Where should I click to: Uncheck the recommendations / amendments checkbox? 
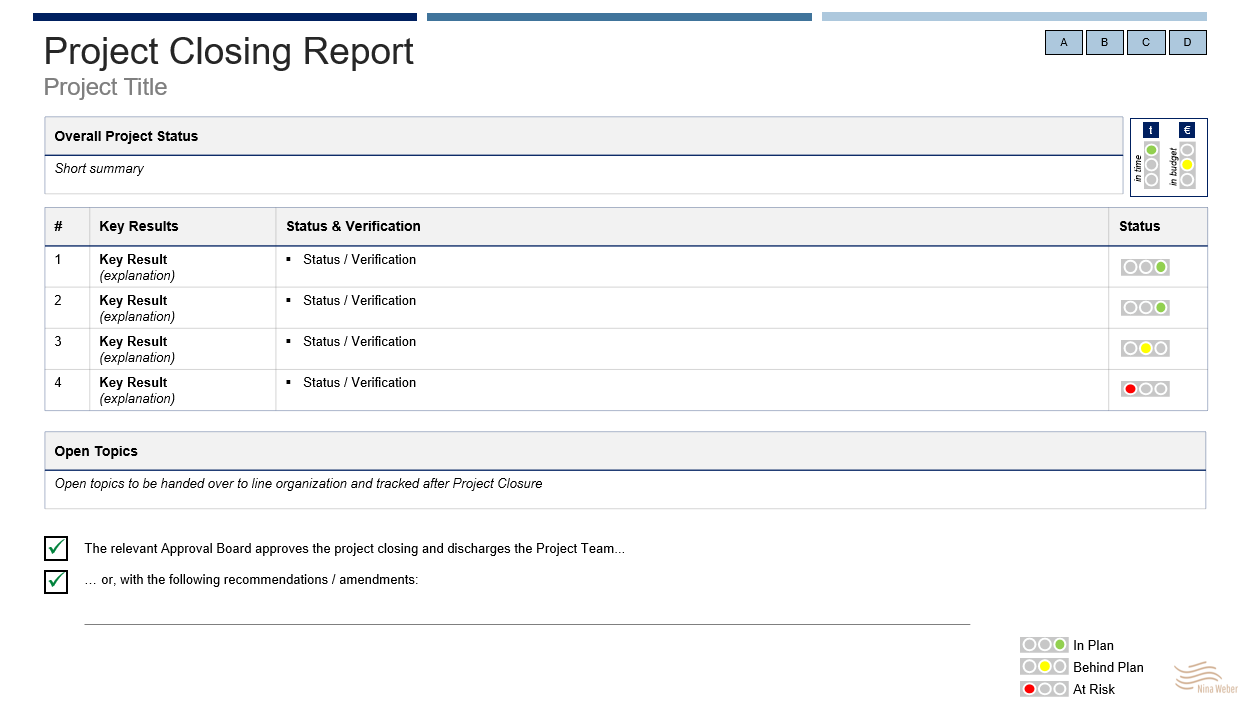coord(56,580)
